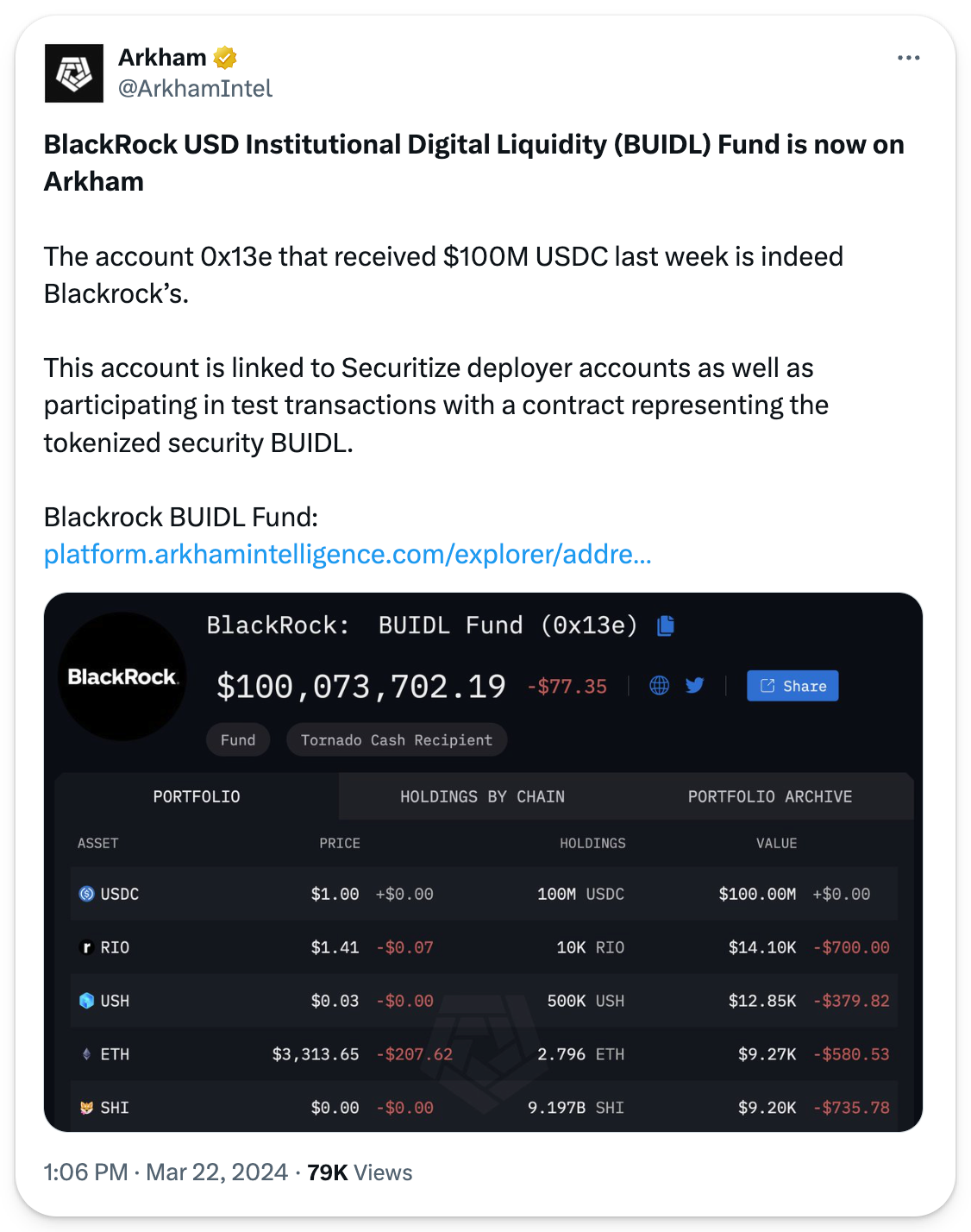Click the SHI token icon
Screen dimensions: 971x1232
[86, 1108]
